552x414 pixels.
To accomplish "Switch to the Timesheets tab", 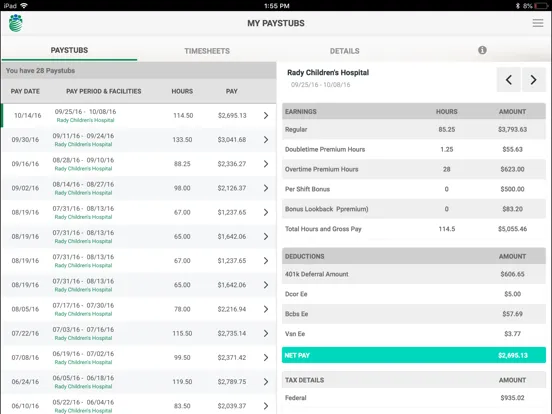I will point(207,51).
